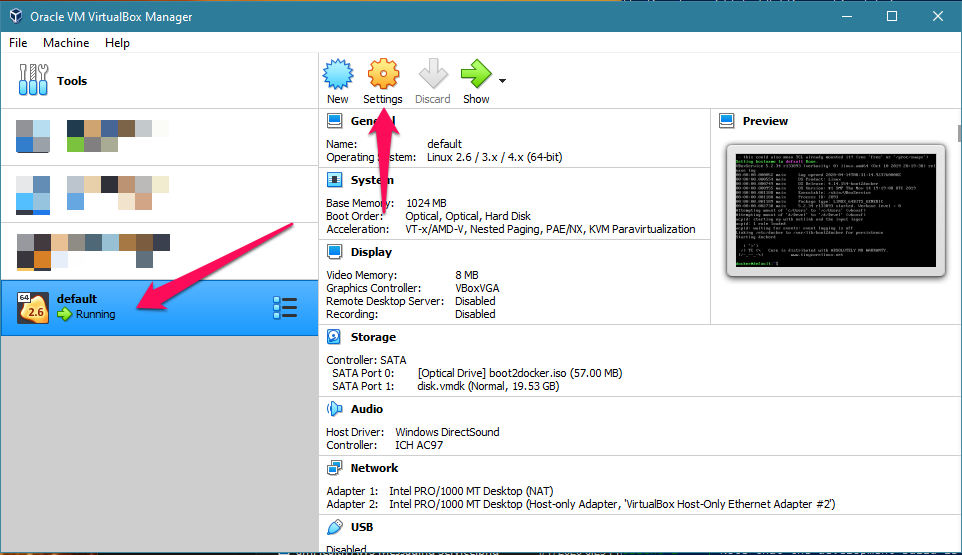This screenshot has height=555, width=962.
Task: Select the third blurred VM in list
Action: pos(159,251)
